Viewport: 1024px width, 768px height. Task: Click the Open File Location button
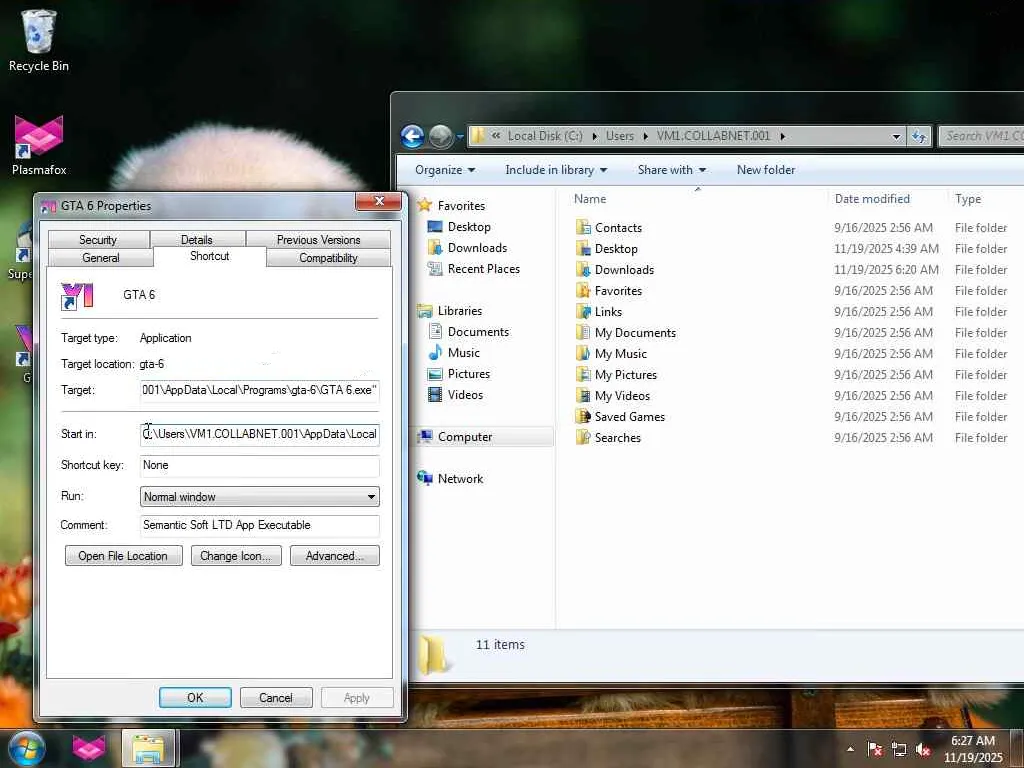[x=123, y=556]
